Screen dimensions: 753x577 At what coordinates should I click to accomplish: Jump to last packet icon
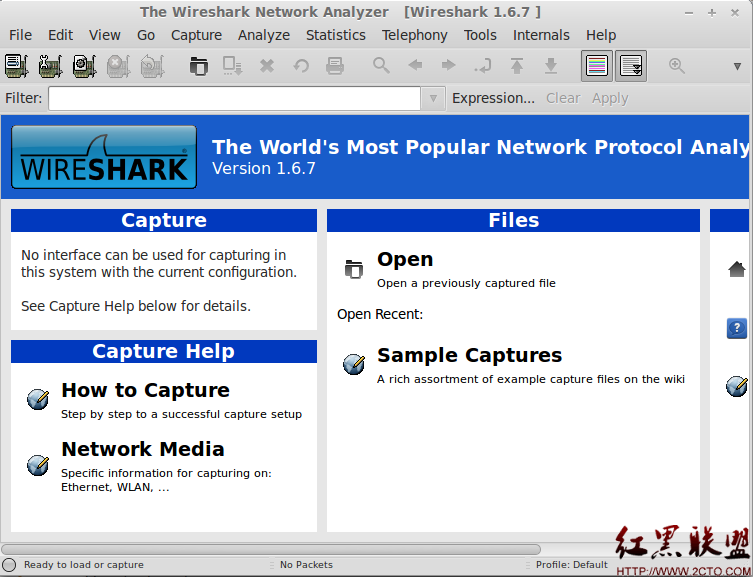coord(551,66)
